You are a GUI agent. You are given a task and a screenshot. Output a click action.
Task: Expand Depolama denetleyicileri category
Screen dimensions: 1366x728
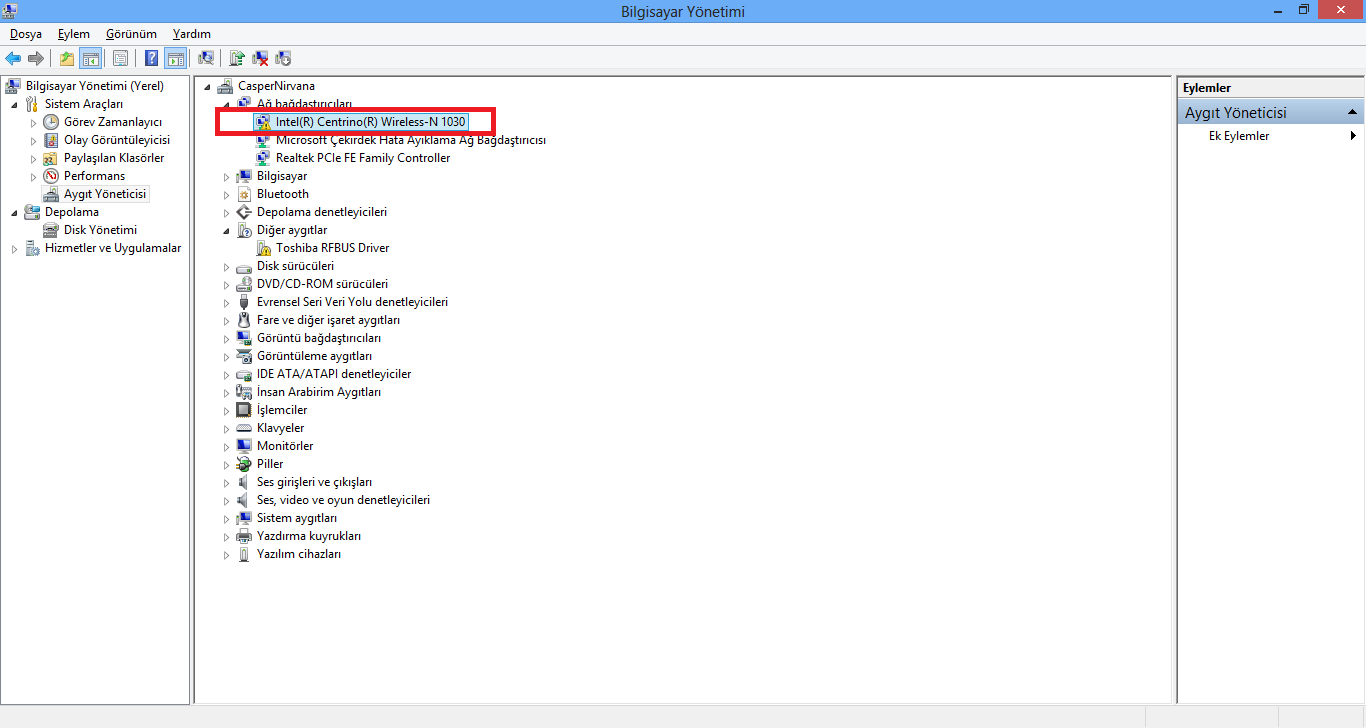pos(226,212)
